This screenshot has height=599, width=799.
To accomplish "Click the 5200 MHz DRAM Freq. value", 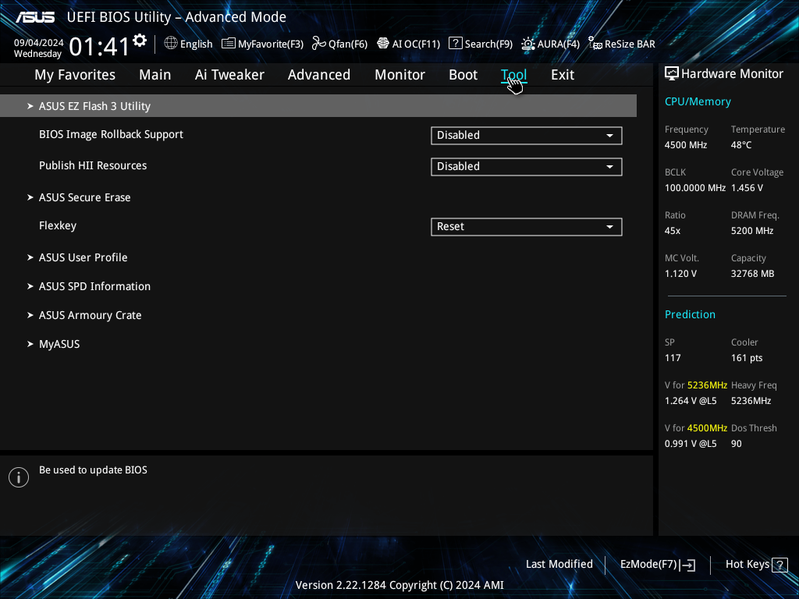I will [x=752, y=231].
